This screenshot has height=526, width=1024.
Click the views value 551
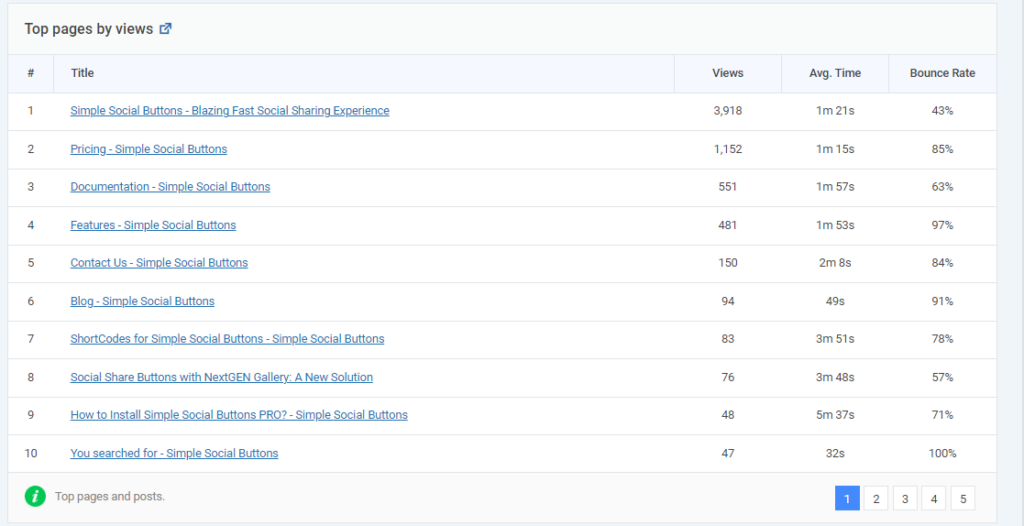[x=728, y=187]
